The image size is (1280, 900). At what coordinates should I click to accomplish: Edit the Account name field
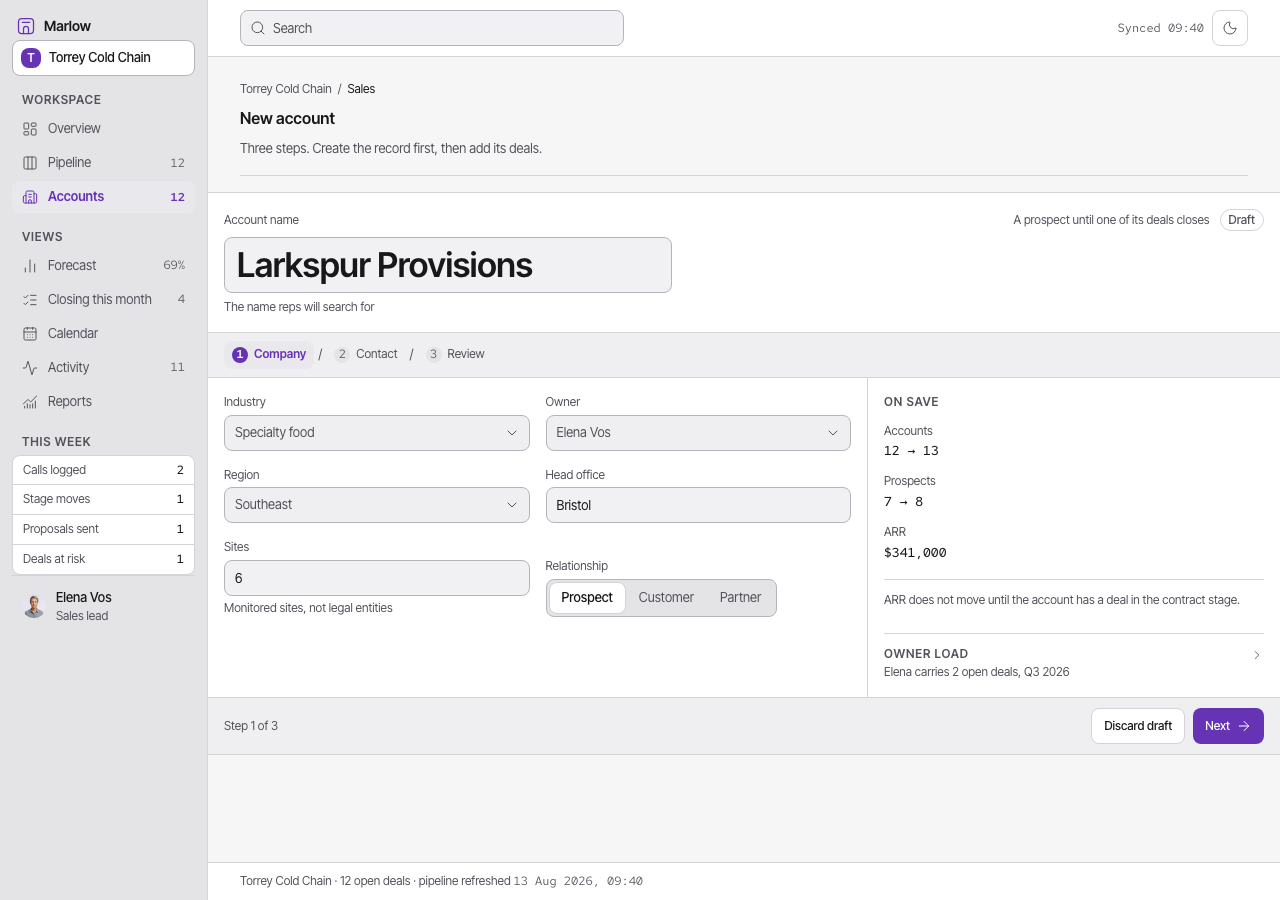[x=448, y=265]
